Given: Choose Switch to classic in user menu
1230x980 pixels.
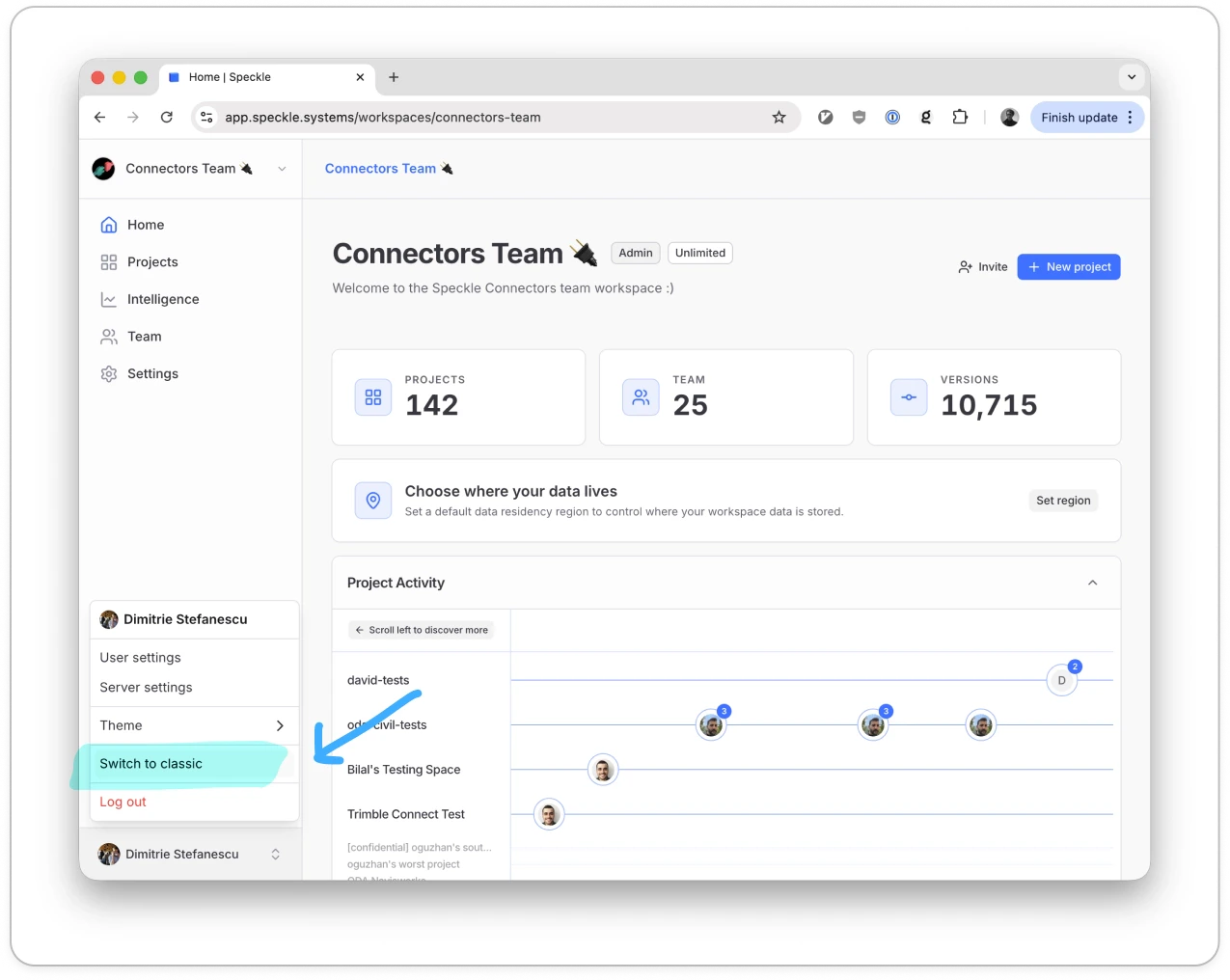Looking at the screenshot, I should pyautogui.click(x=194, y=764).
